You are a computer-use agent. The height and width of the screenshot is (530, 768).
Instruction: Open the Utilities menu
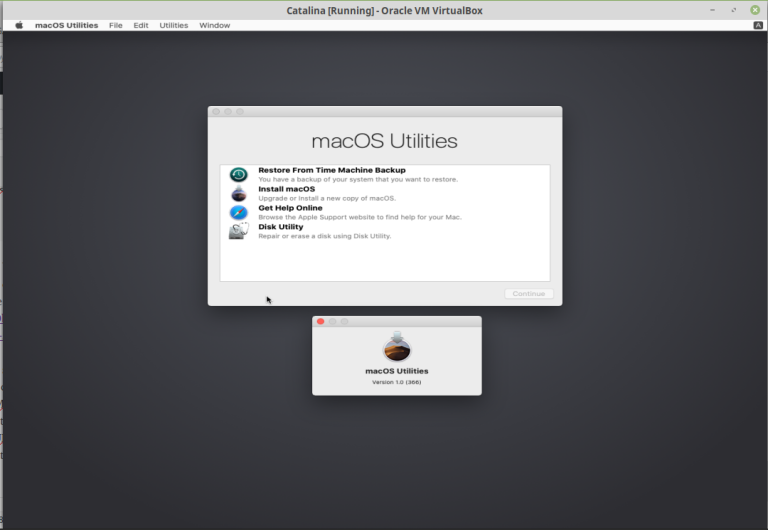(173, 25)
